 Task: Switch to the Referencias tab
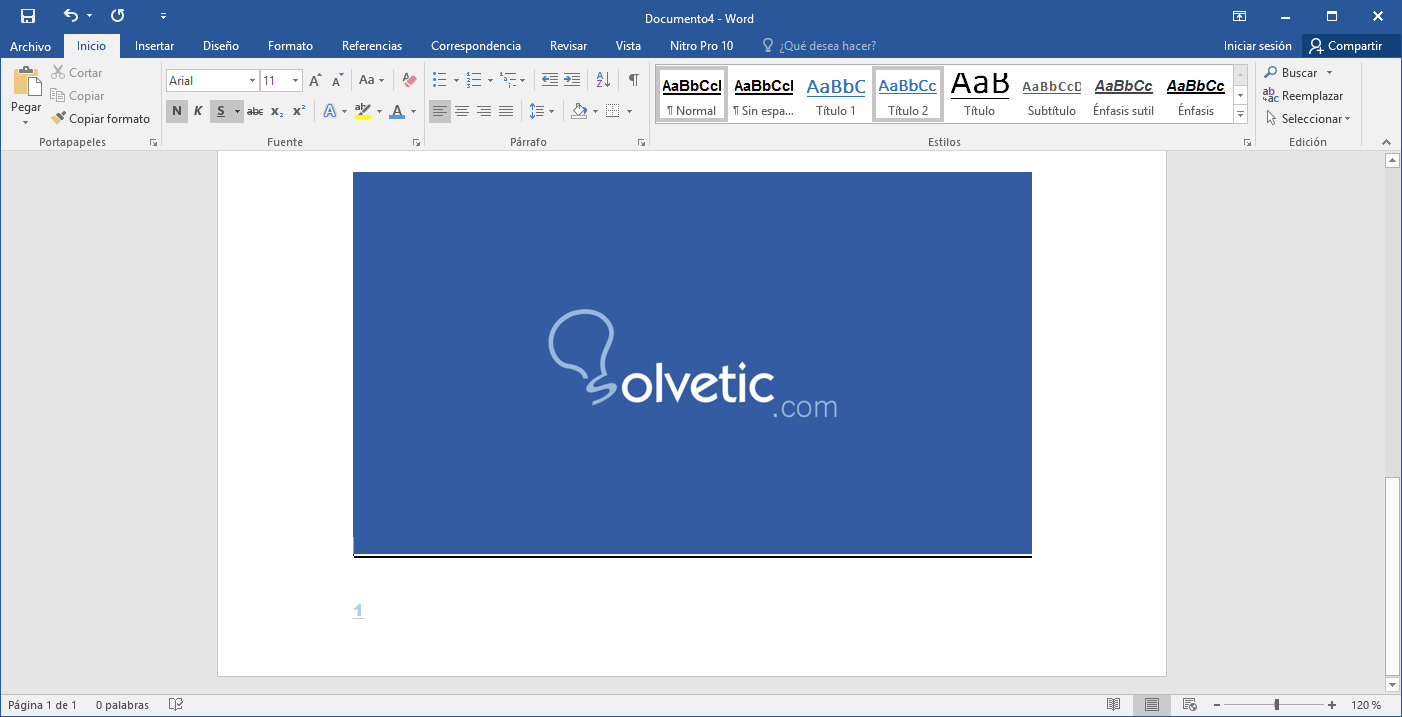[372, 46]
